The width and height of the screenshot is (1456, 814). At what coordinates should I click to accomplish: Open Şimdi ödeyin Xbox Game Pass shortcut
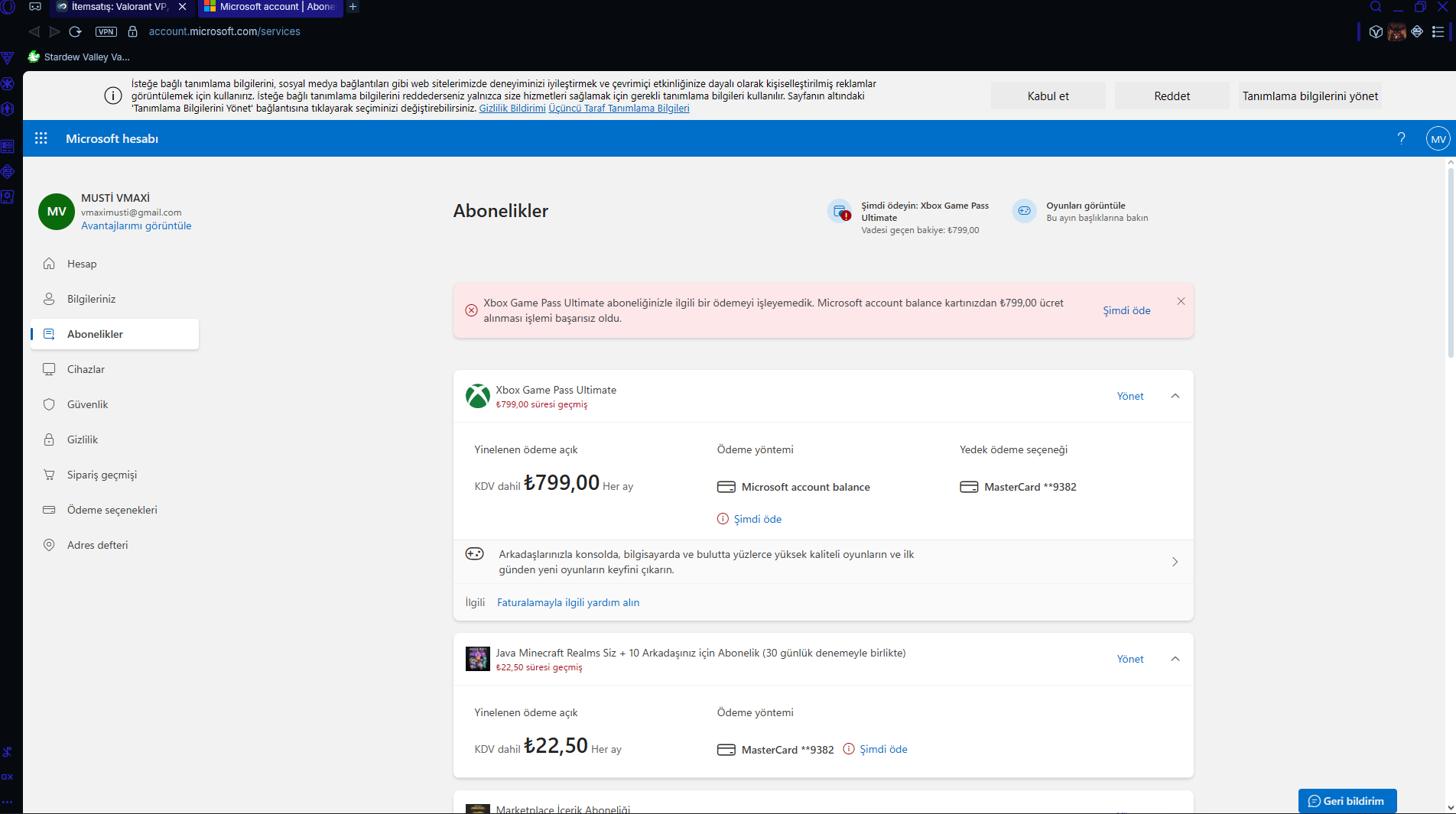tap(909, 217)
